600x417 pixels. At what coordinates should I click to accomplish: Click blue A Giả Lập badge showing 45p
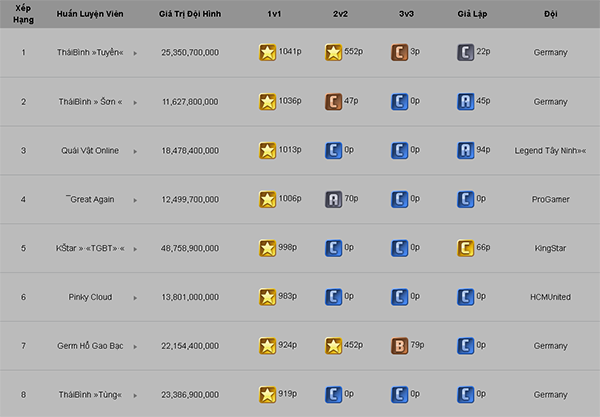point(465,102)
